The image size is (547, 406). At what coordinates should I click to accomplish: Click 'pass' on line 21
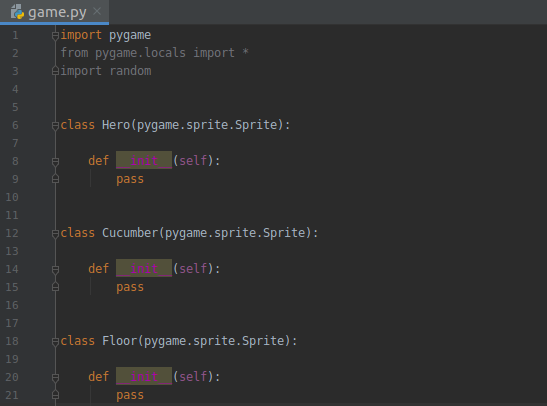tap(130, 395)
